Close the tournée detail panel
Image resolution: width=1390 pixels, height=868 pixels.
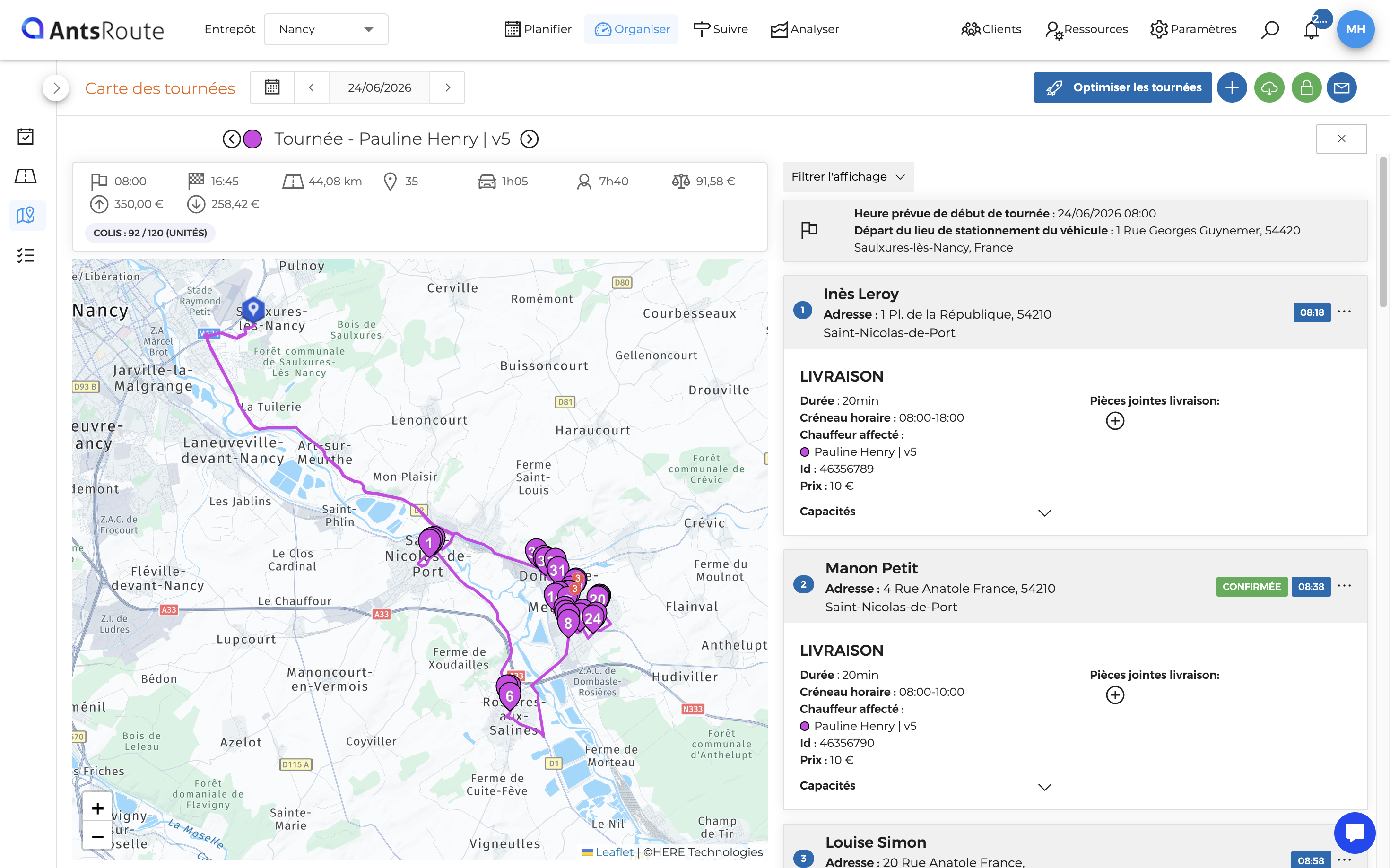tap(1341, 139)
